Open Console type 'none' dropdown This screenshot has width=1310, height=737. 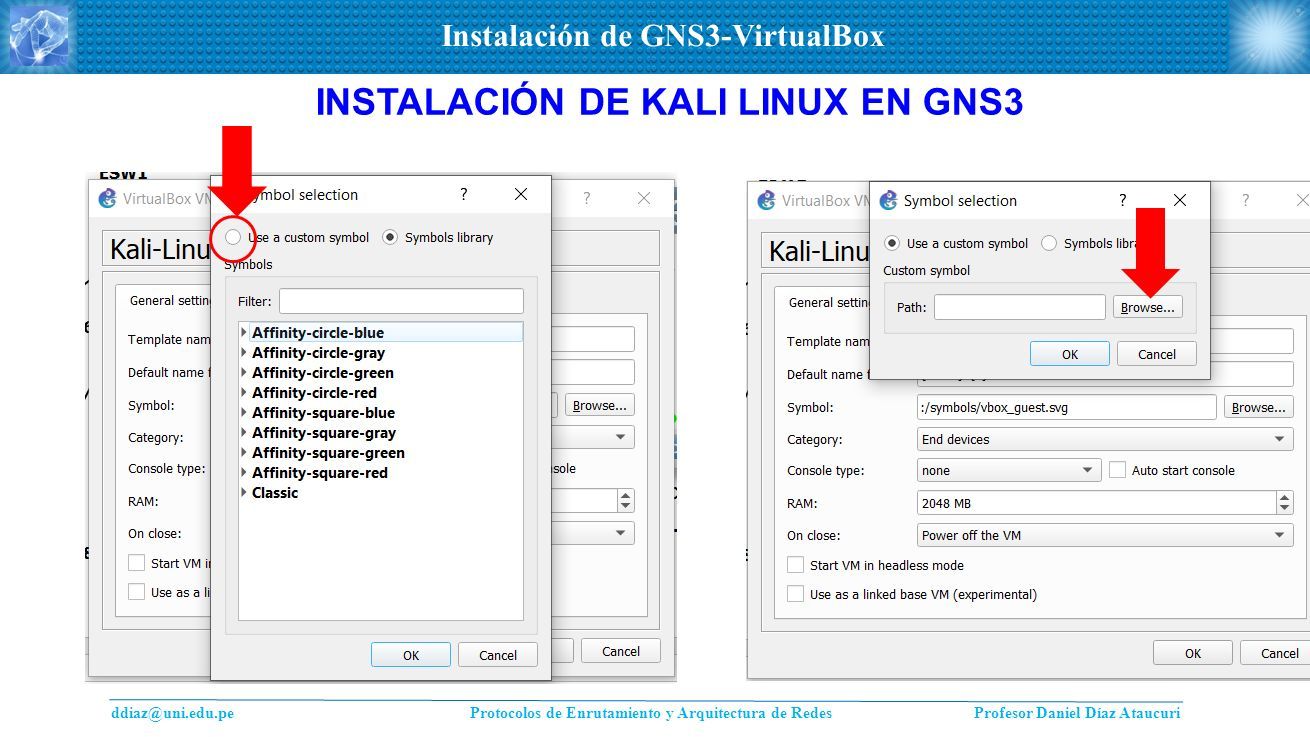tap(1009, 470)
